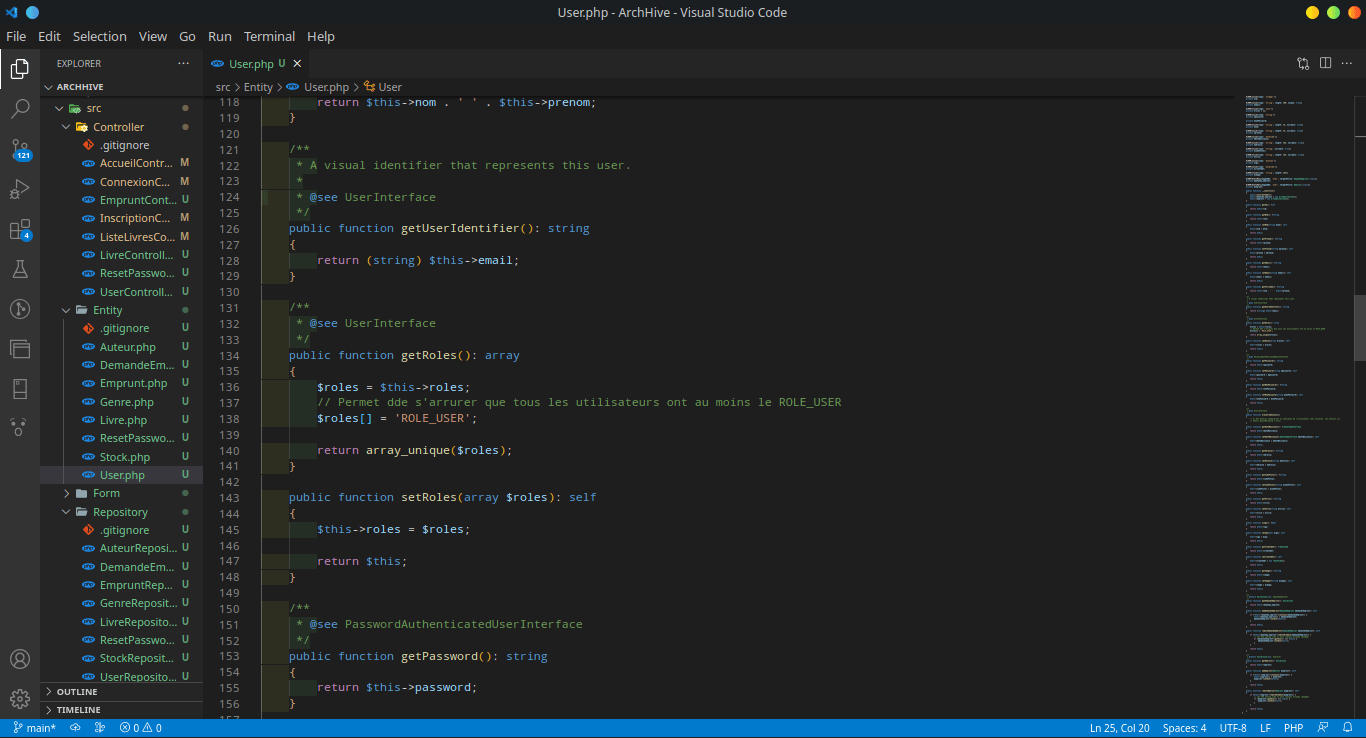Open Livre.php in the Entity folder

tap(123, 420)
